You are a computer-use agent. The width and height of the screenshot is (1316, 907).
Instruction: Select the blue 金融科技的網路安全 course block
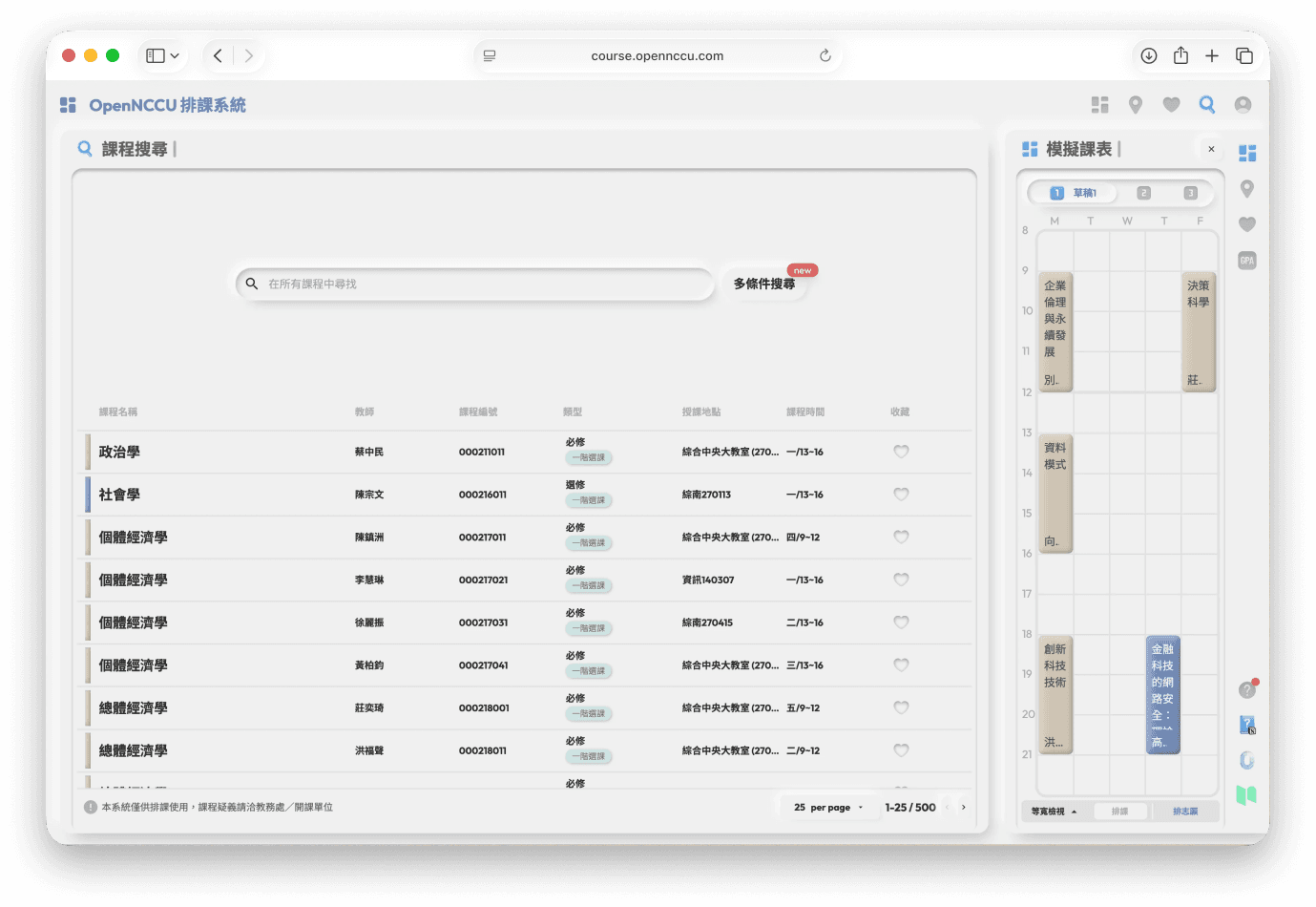1162,695
